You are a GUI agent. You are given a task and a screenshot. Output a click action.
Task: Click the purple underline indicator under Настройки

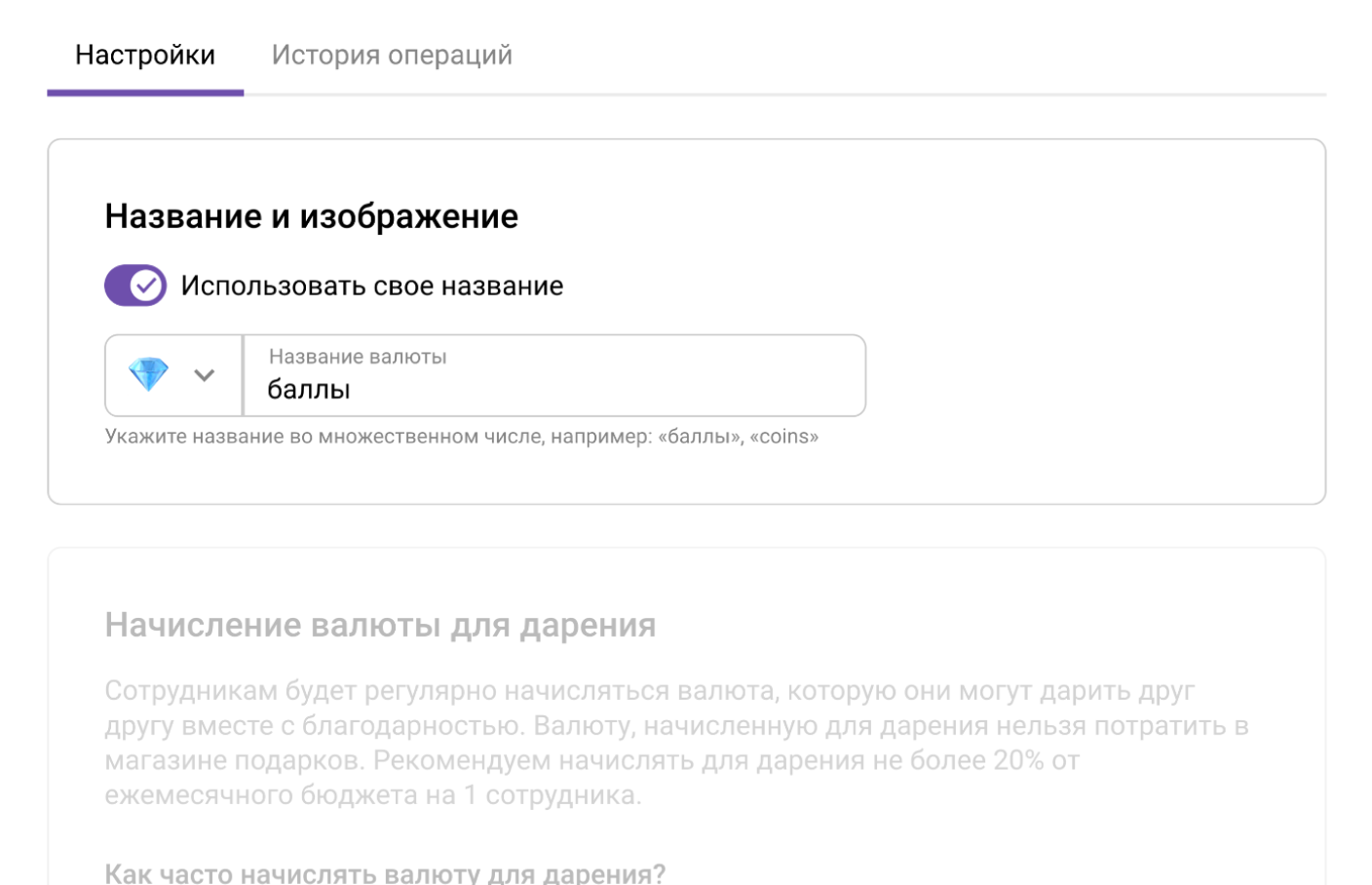click(145, 94)
